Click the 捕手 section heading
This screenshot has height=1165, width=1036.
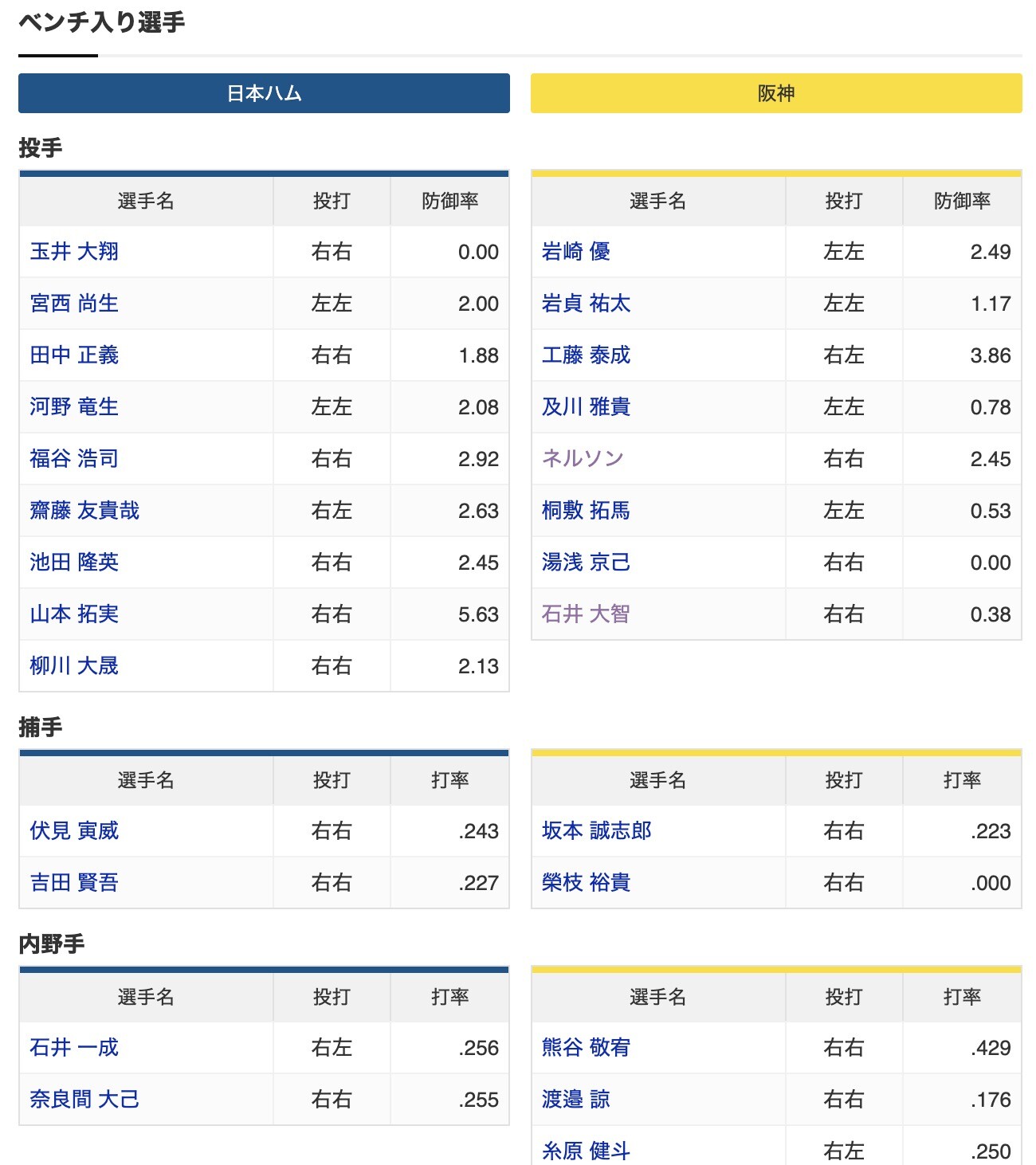tap(41, 728)
